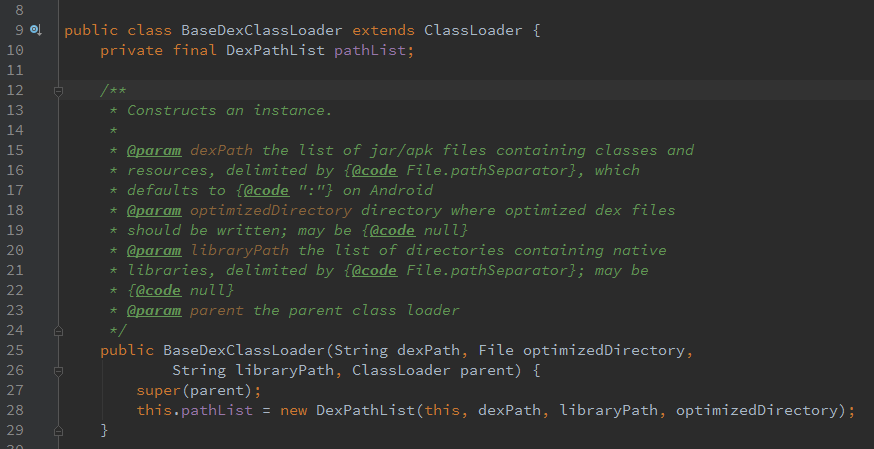Click "optimizedDirectory" argument on line 28
This screenshot has height=449, width=874.
[756, 411]
